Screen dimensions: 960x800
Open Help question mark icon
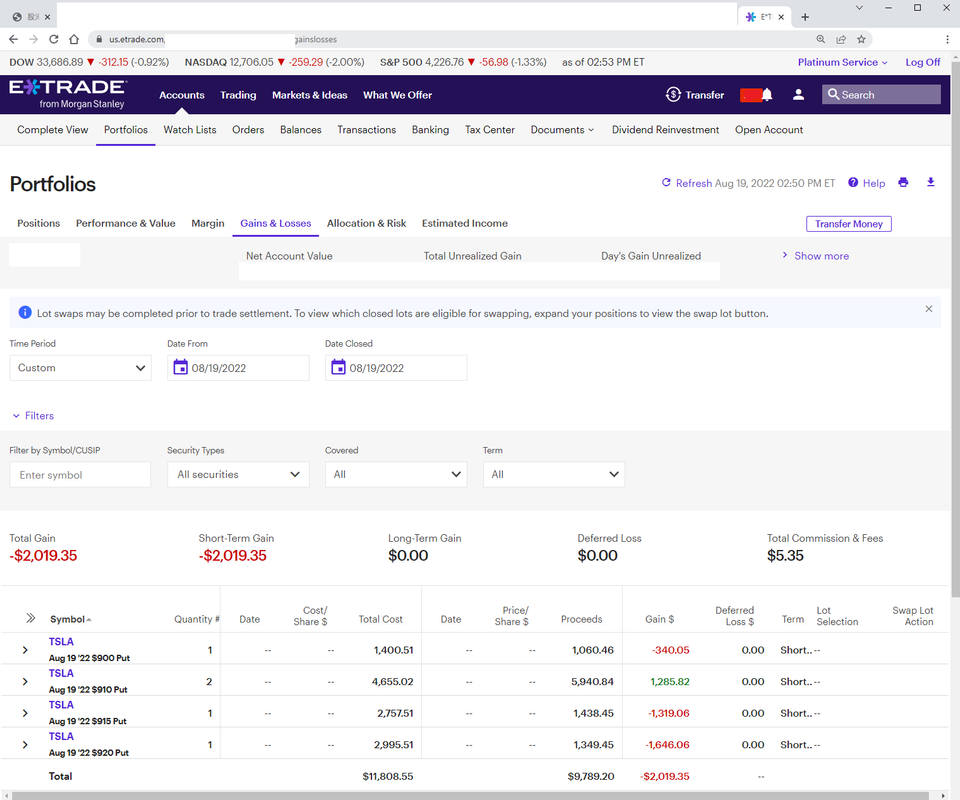(853, 182)
